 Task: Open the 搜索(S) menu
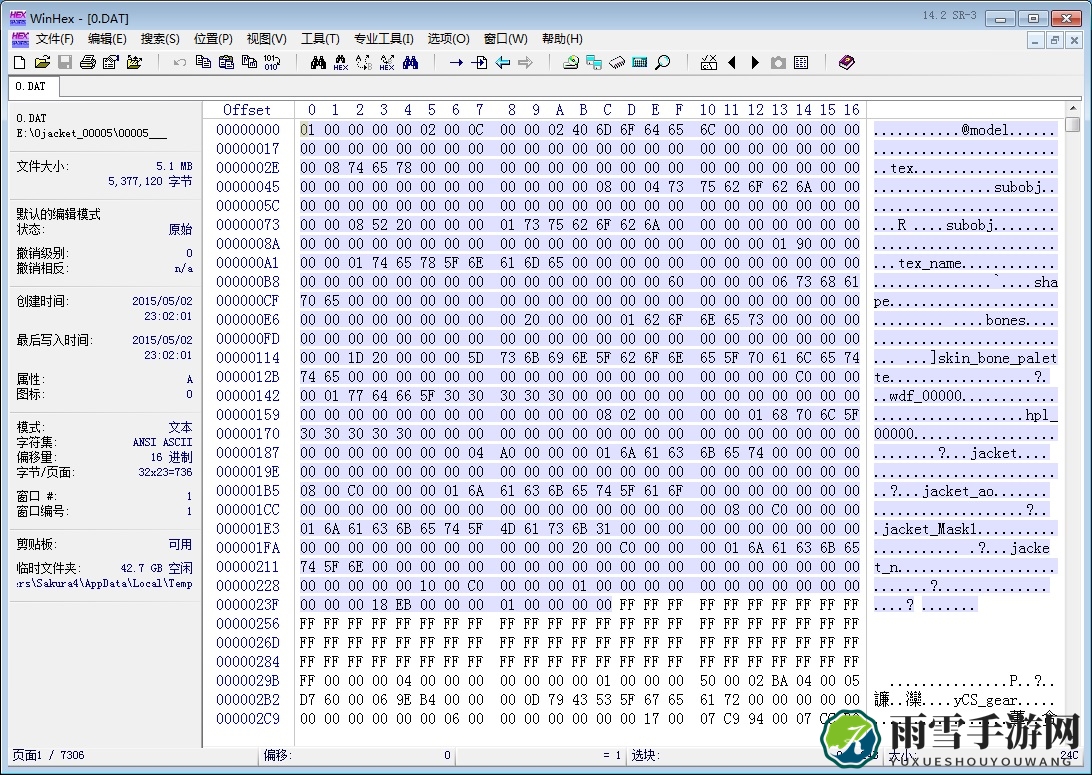(x=160, y=39)
